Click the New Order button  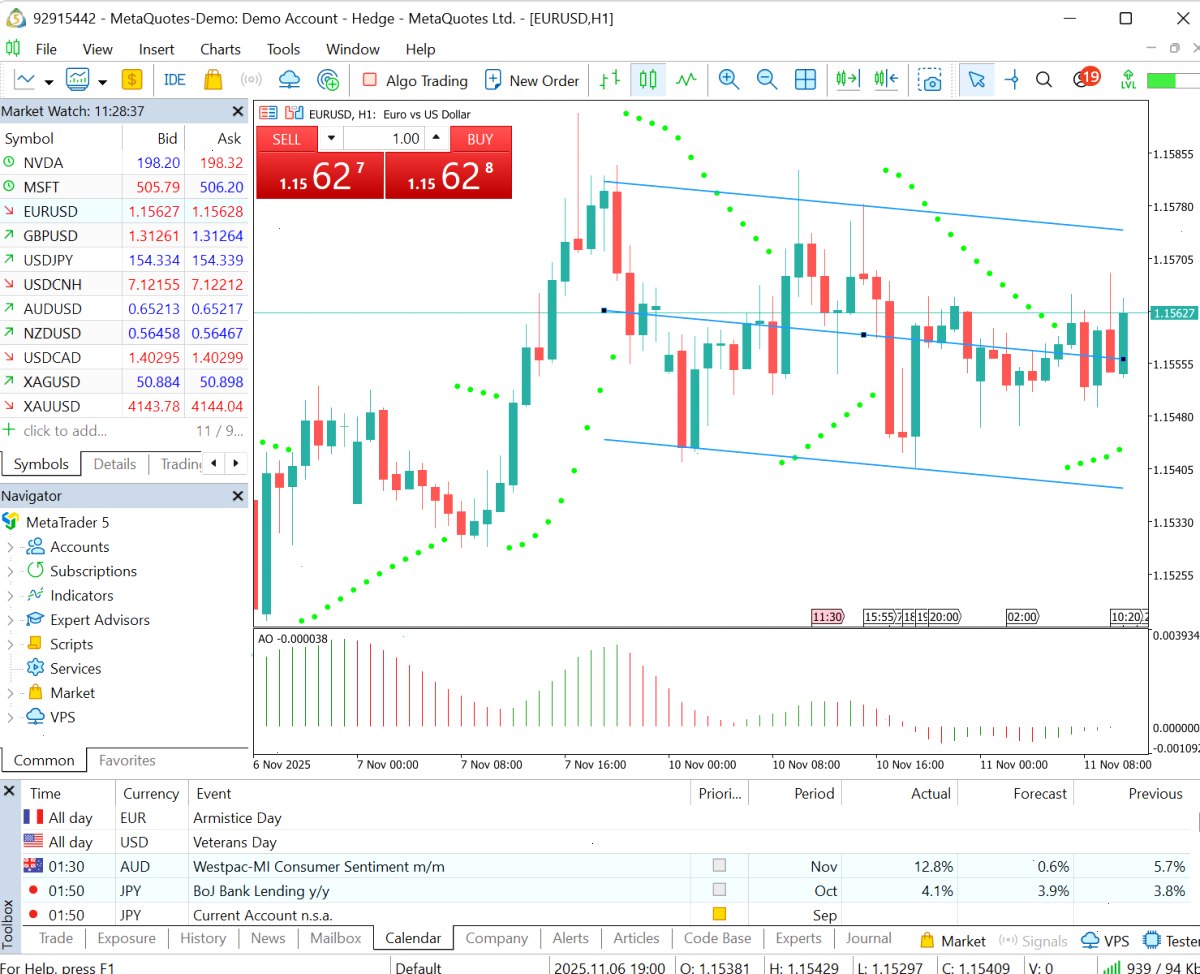532,80
